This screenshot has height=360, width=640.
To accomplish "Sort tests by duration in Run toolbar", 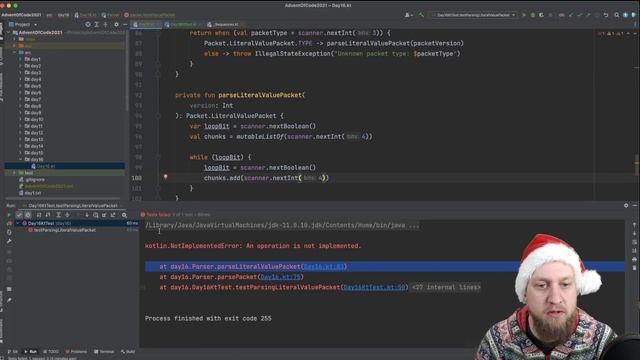I will coord(48,215).
